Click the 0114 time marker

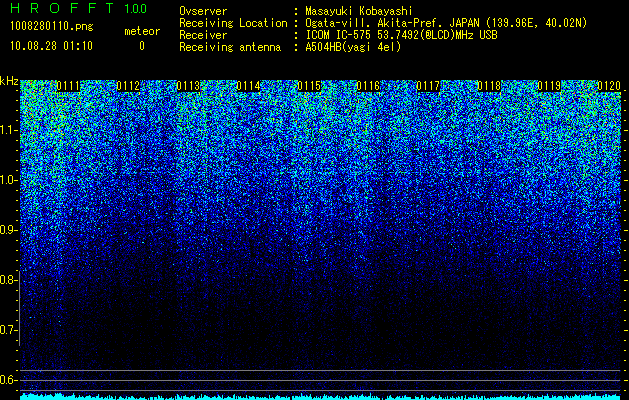click(248, 86)
